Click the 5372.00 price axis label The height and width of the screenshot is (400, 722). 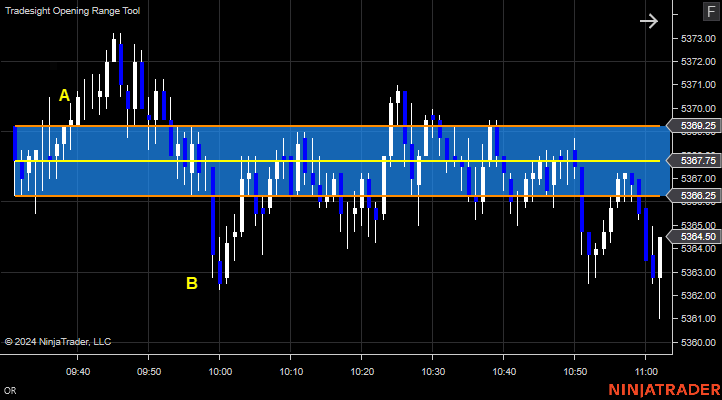pyautogui.click(x=698, y=62)
